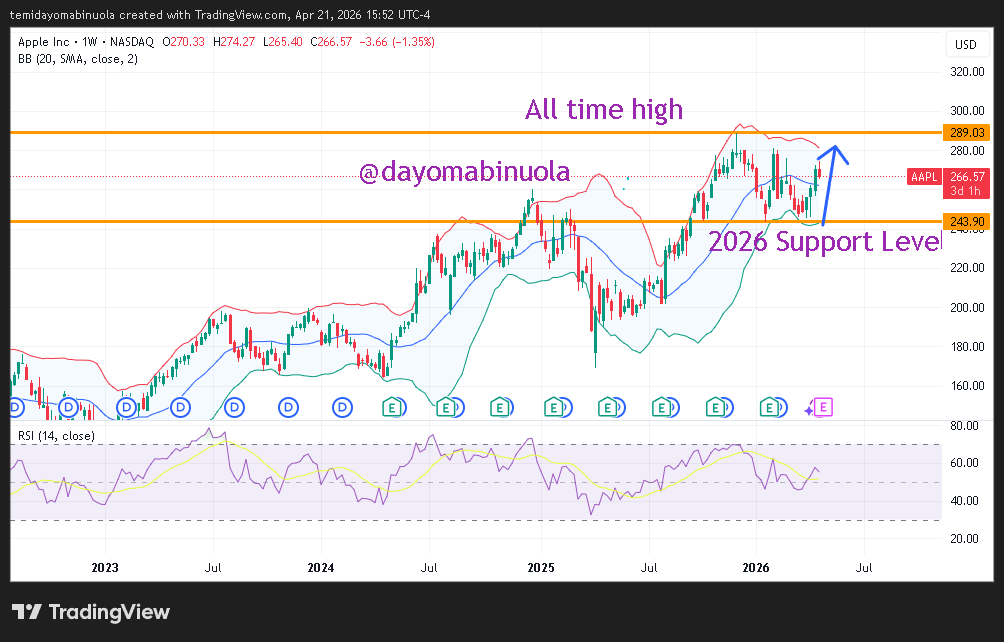Image resolution: width=1004 pixels, height=642 pixels.
Task: Click the close value C266.57
Action: 331,42
